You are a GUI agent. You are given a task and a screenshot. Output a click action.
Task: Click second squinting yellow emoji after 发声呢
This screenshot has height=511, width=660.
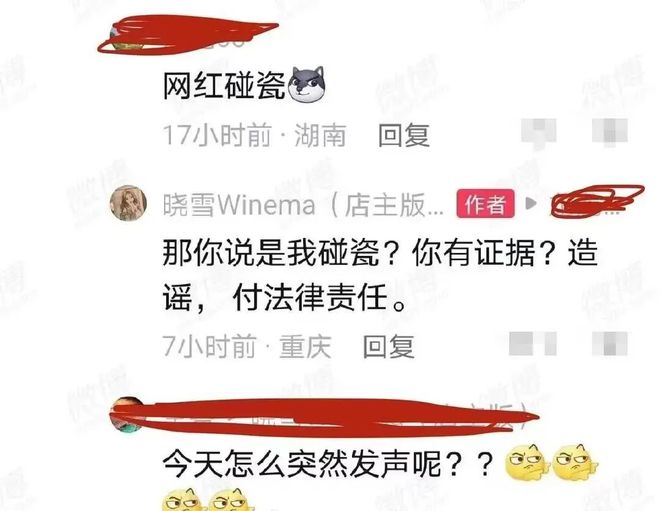click(574, 463)
